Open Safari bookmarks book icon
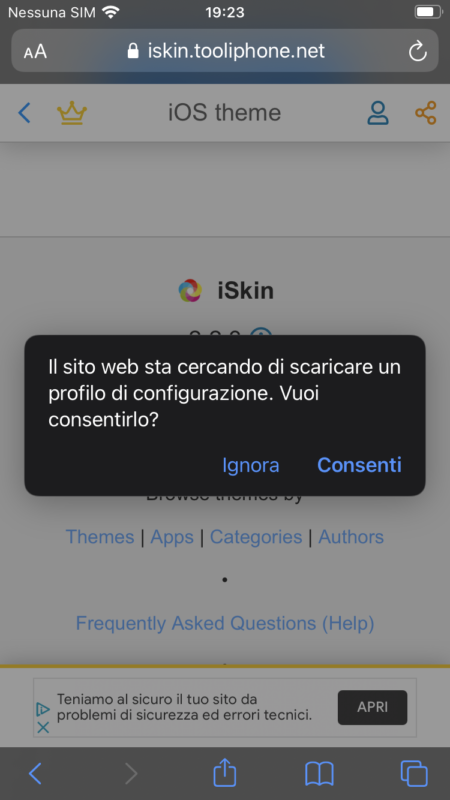This screenshot has width=450, height=800. (x=319, y=773)
